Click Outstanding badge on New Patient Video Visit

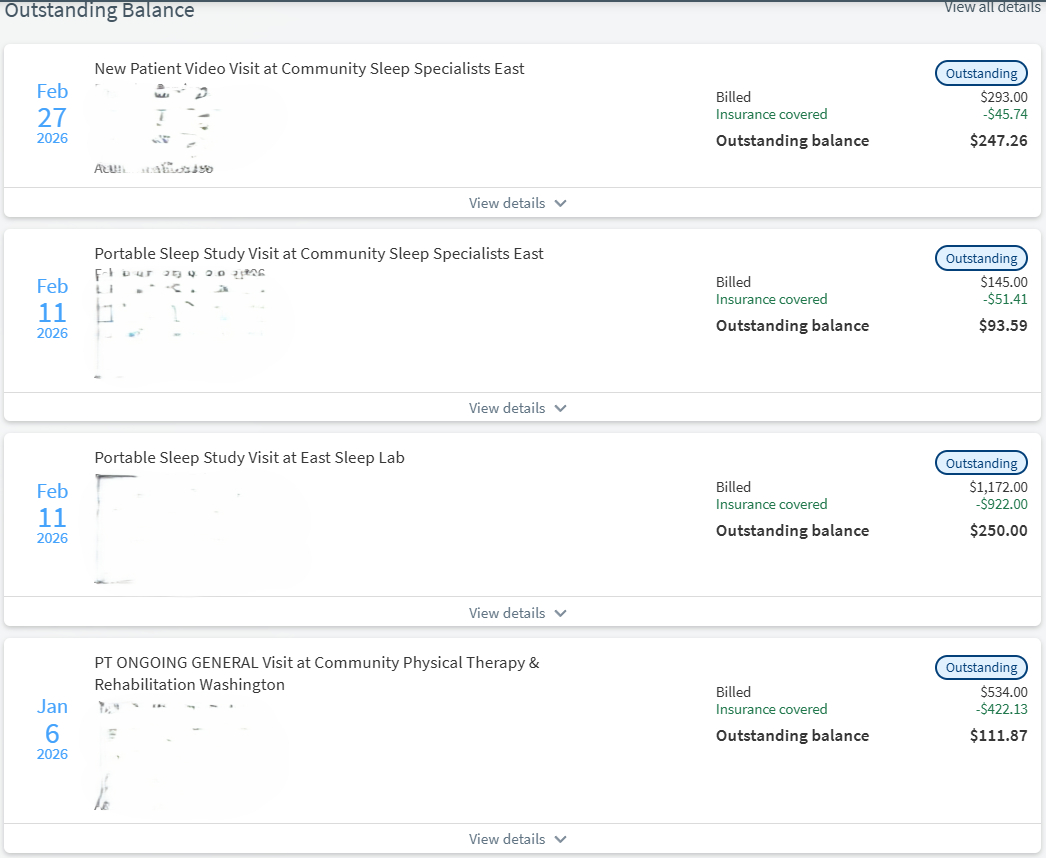click(x=981, y=73)
